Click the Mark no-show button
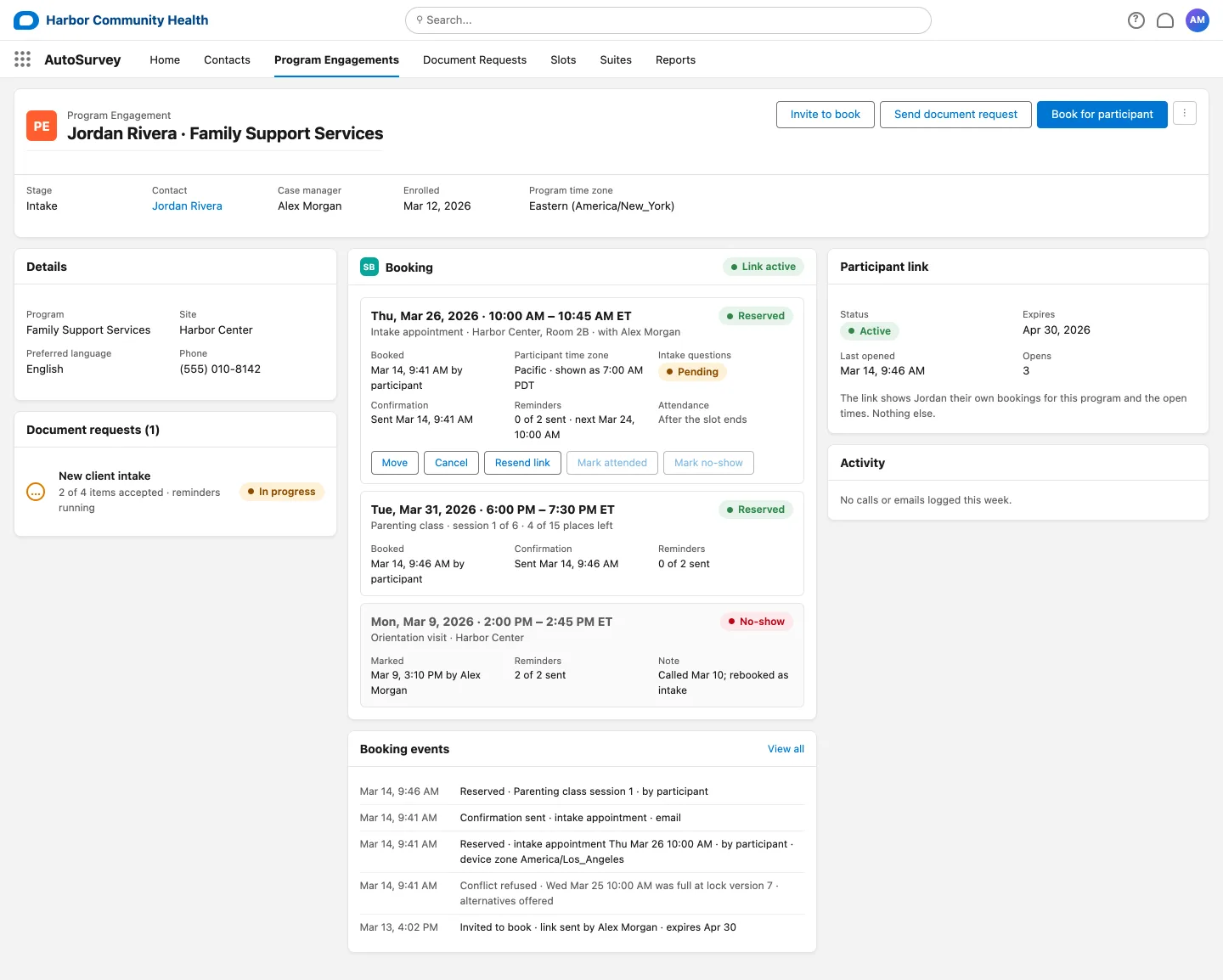This screenshot has width=1223, height=980. click(x=708, y=463)
